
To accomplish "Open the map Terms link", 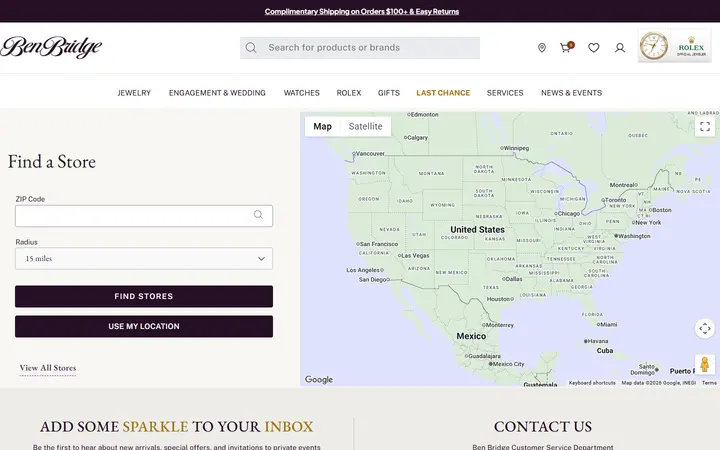I will pyautogui.click(x=709, y=382).
